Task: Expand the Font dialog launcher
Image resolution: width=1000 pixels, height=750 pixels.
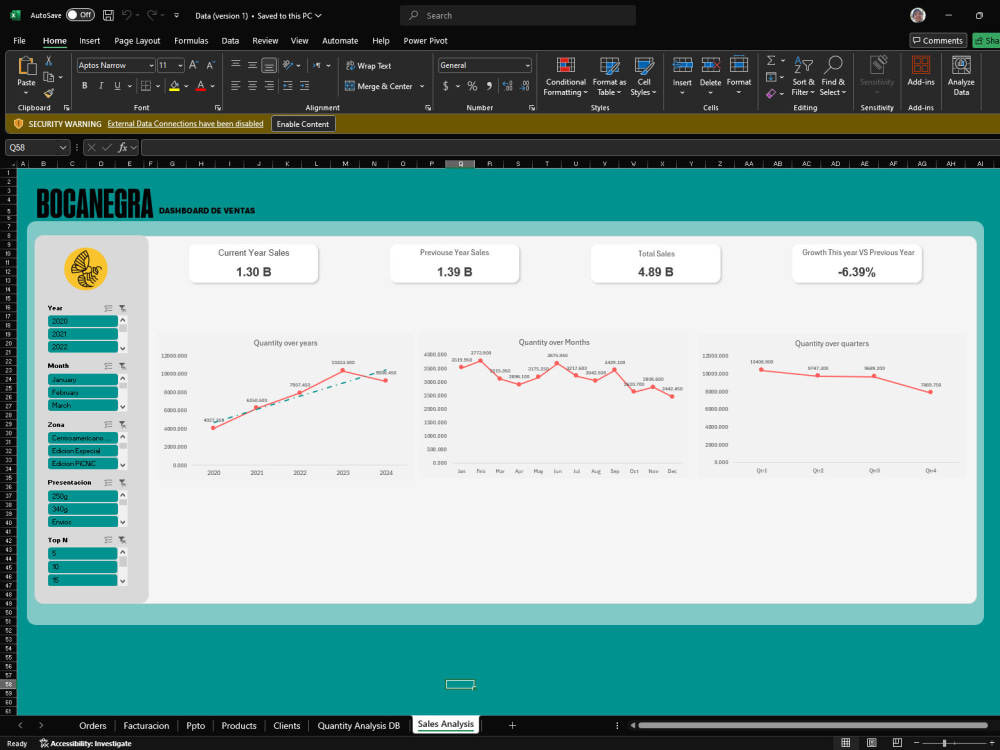Action: (217, 108)
